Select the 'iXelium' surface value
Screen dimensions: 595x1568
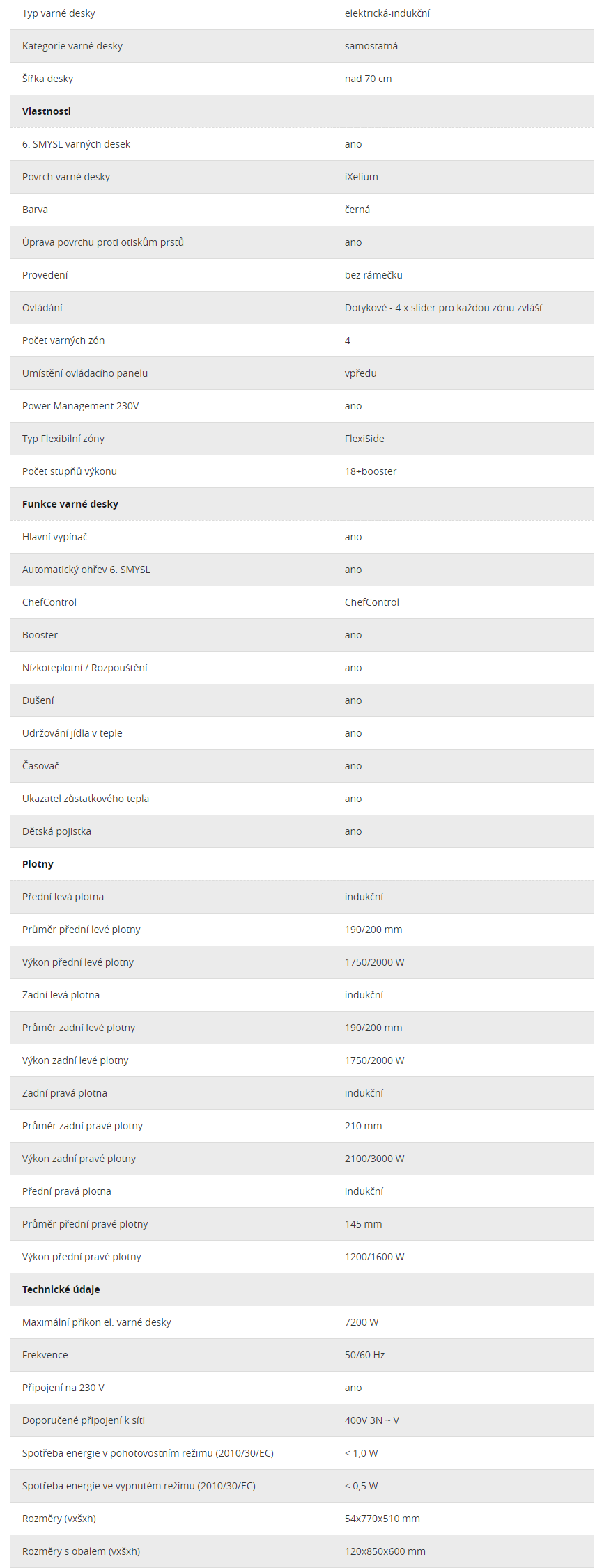(x=362, y=177)
